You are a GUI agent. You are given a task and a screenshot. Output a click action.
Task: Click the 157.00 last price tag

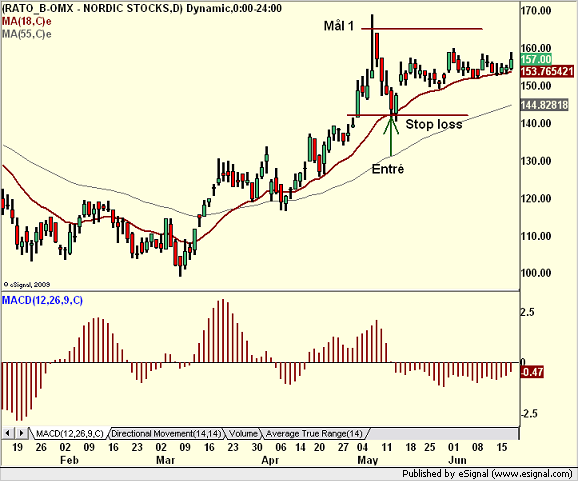536,59
